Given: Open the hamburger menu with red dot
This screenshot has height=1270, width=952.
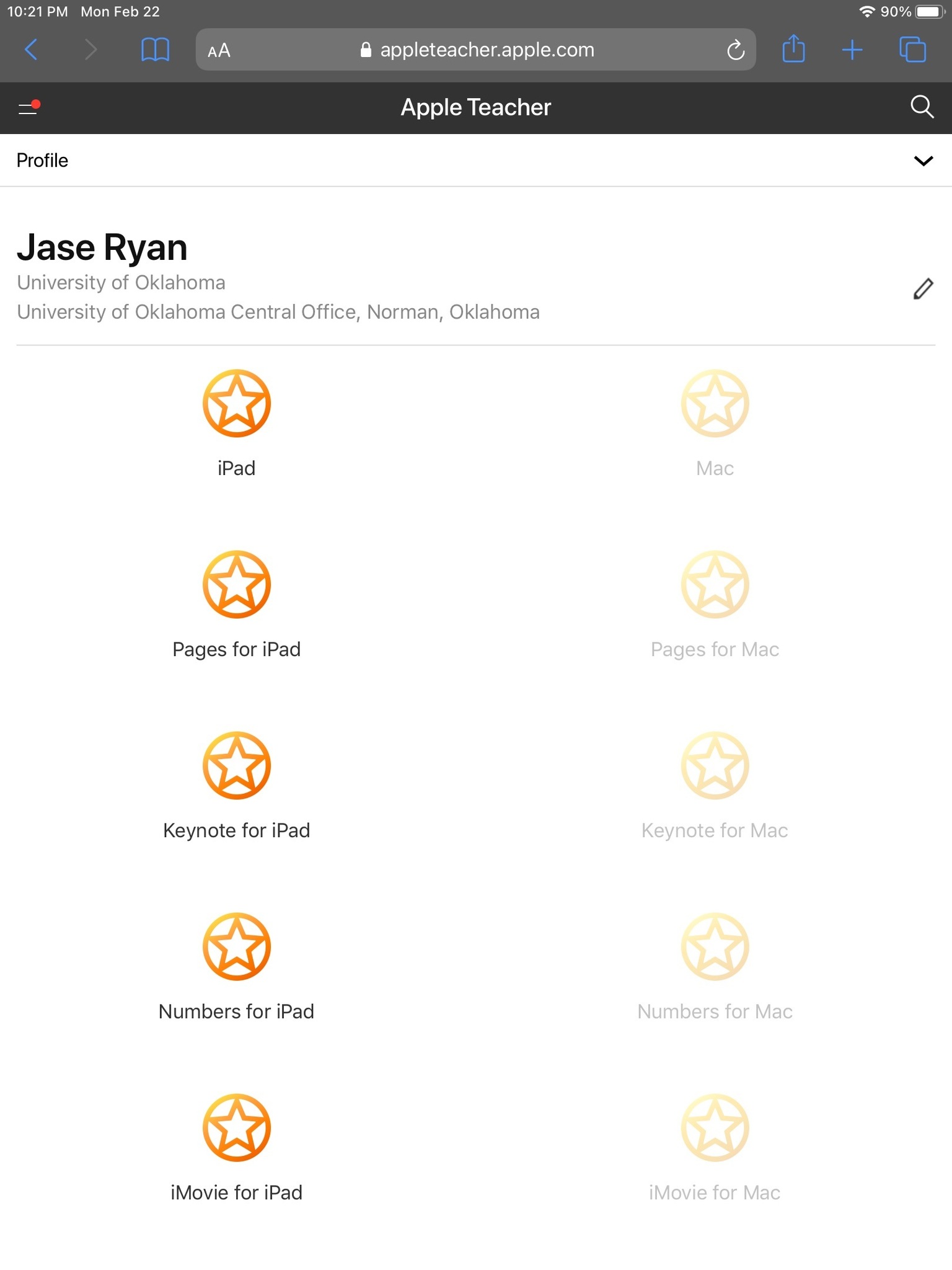Looking at the screenshot, I should (x=29, y=108).
